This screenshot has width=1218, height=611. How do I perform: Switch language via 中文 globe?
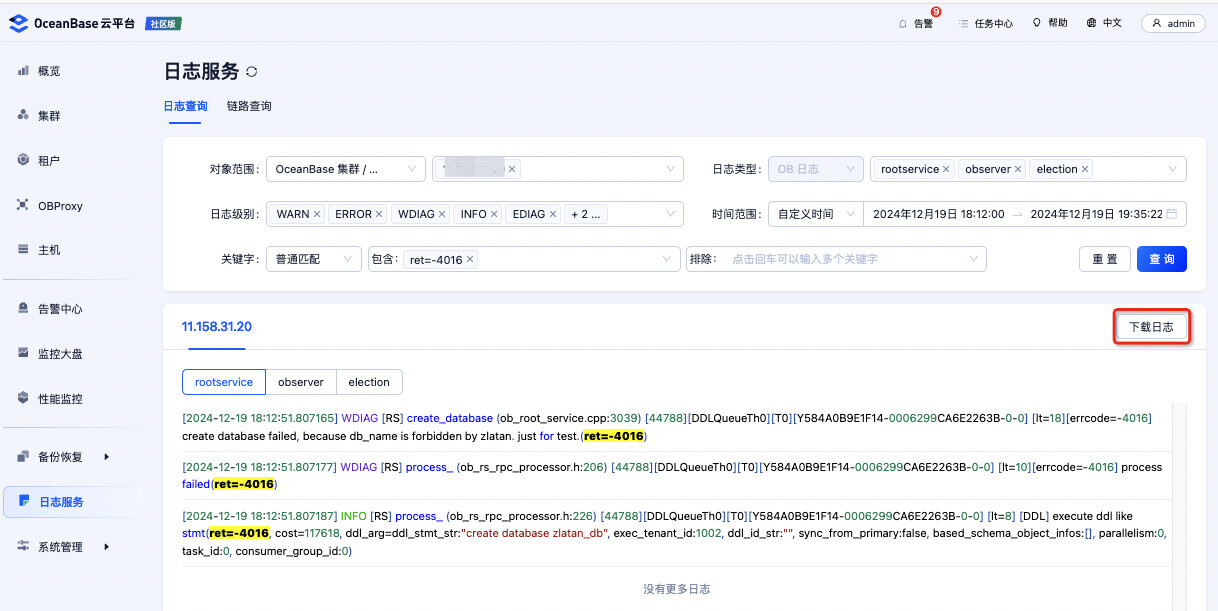1104,23
